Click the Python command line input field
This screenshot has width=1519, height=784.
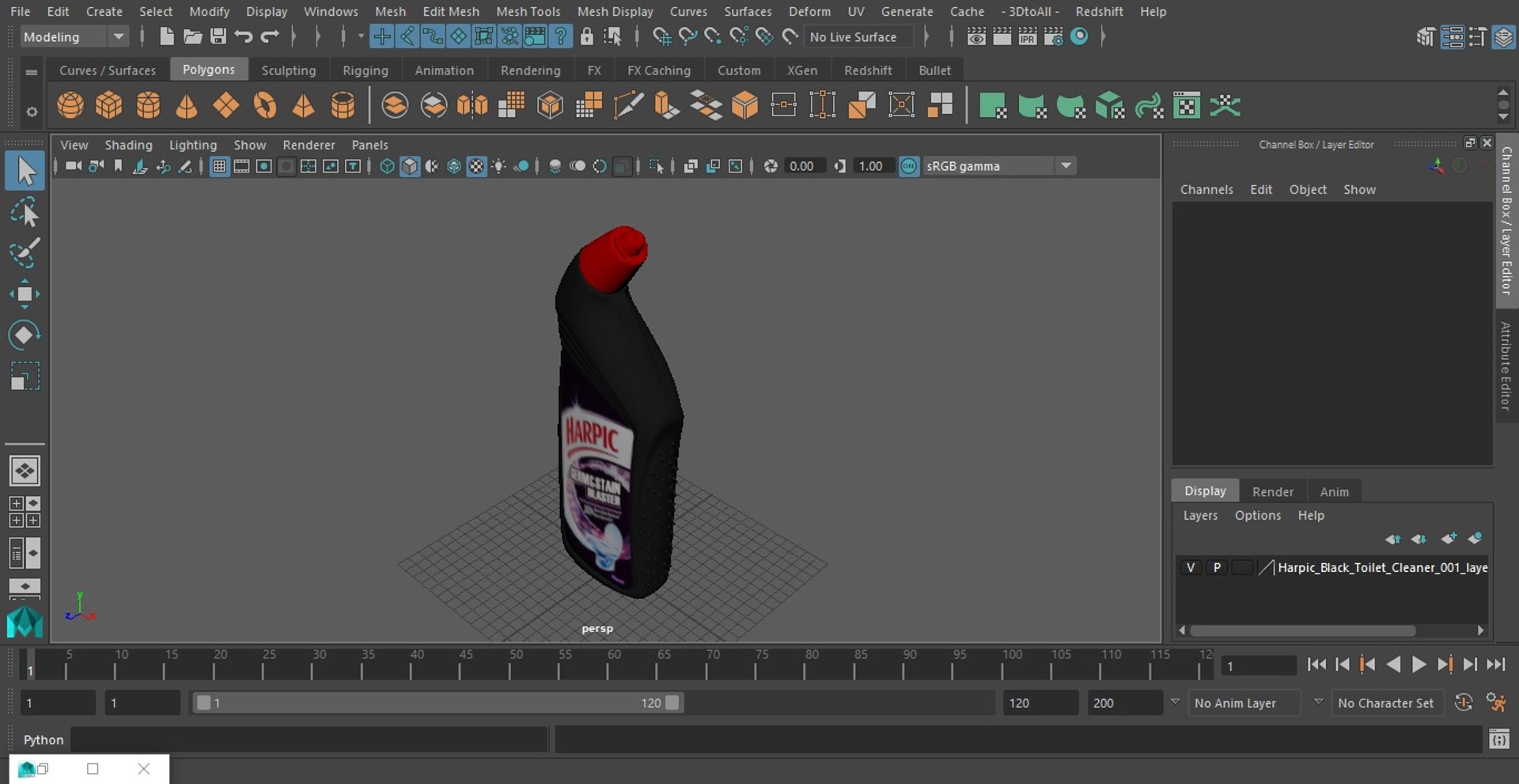309,740
